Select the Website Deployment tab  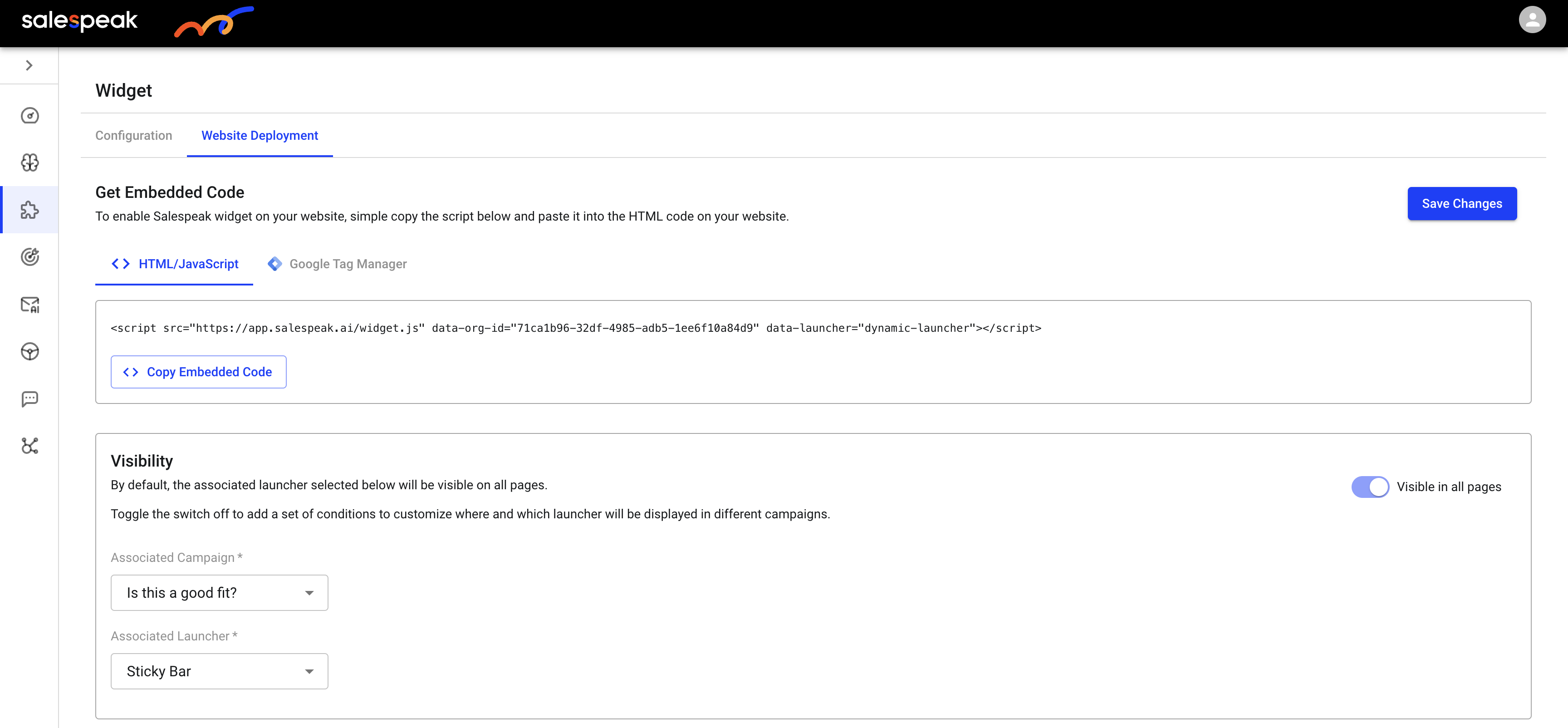260,135
